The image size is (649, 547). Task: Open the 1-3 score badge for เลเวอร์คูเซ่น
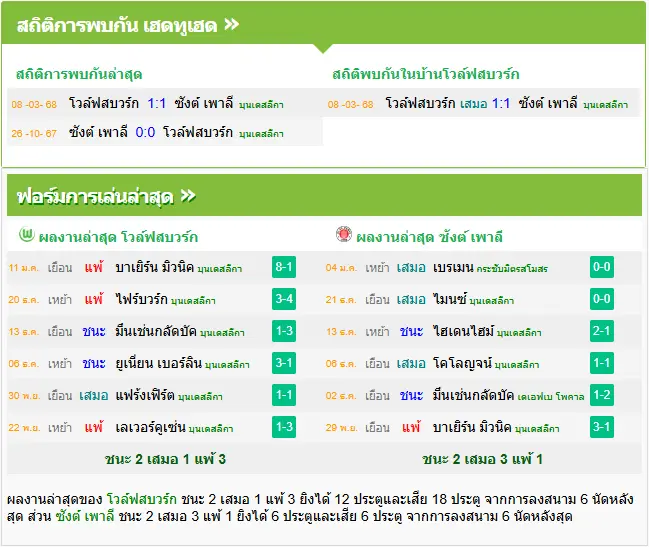tap(284, 427)
